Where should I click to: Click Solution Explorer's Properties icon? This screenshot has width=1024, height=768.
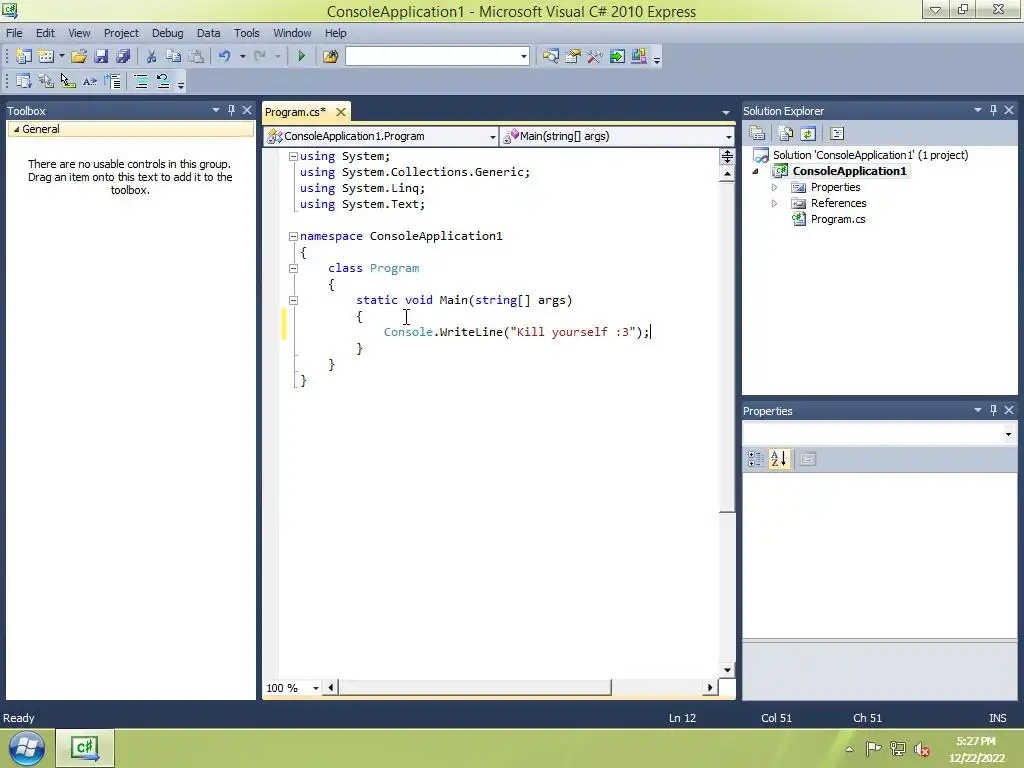758,134
